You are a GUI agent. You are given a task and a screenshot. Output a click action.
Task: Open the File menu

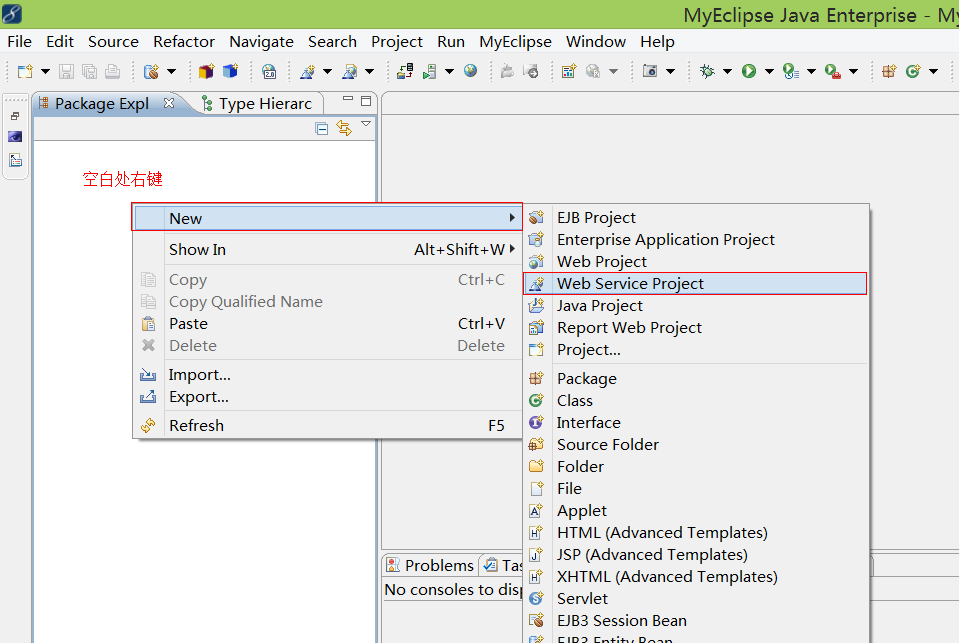tap(20, 42)
